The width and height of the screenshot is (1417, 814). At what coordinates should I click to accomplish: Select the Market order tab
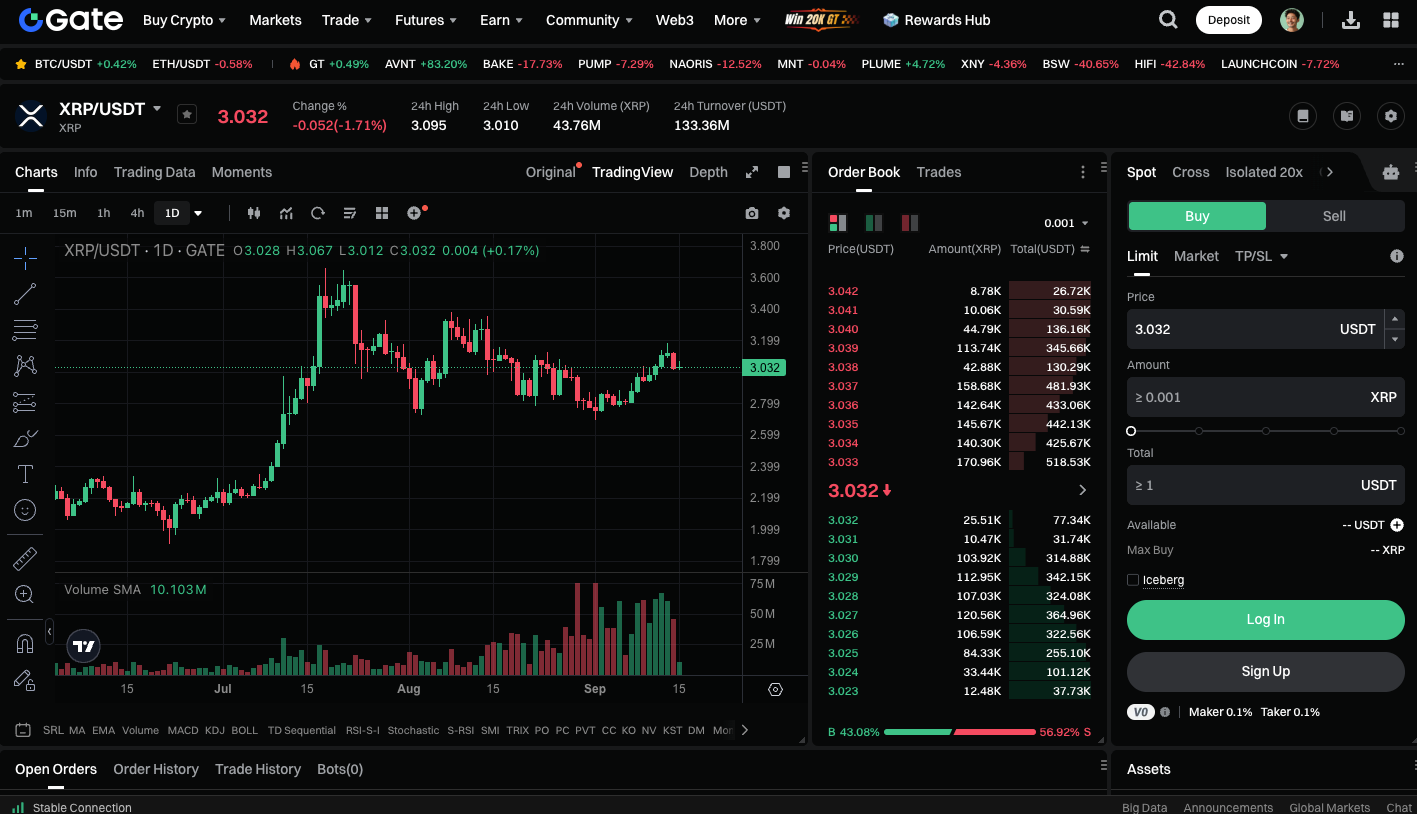(x=1196, y=256)
